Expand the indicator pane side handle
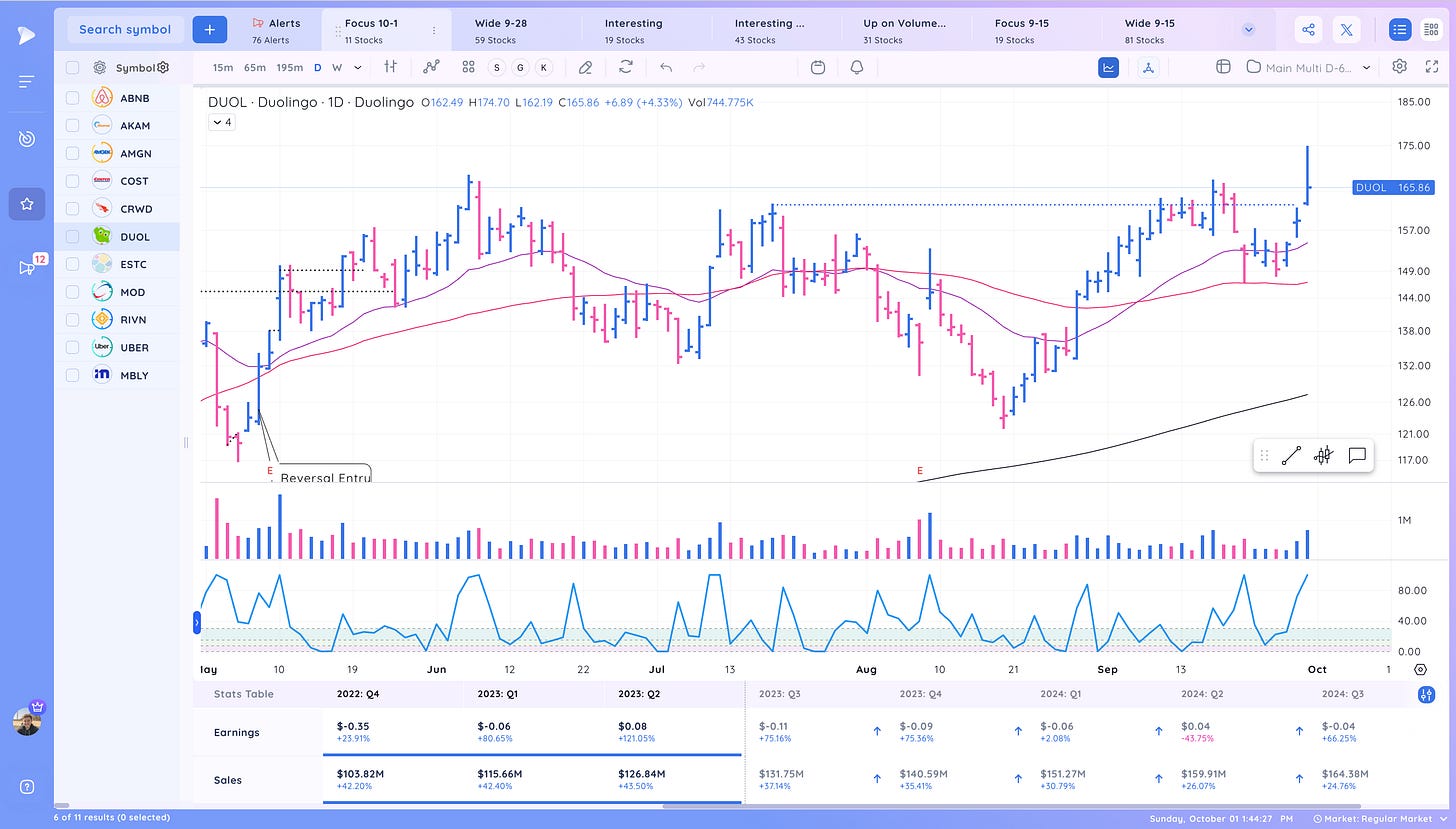1456x829 pixels. (197, 623)
